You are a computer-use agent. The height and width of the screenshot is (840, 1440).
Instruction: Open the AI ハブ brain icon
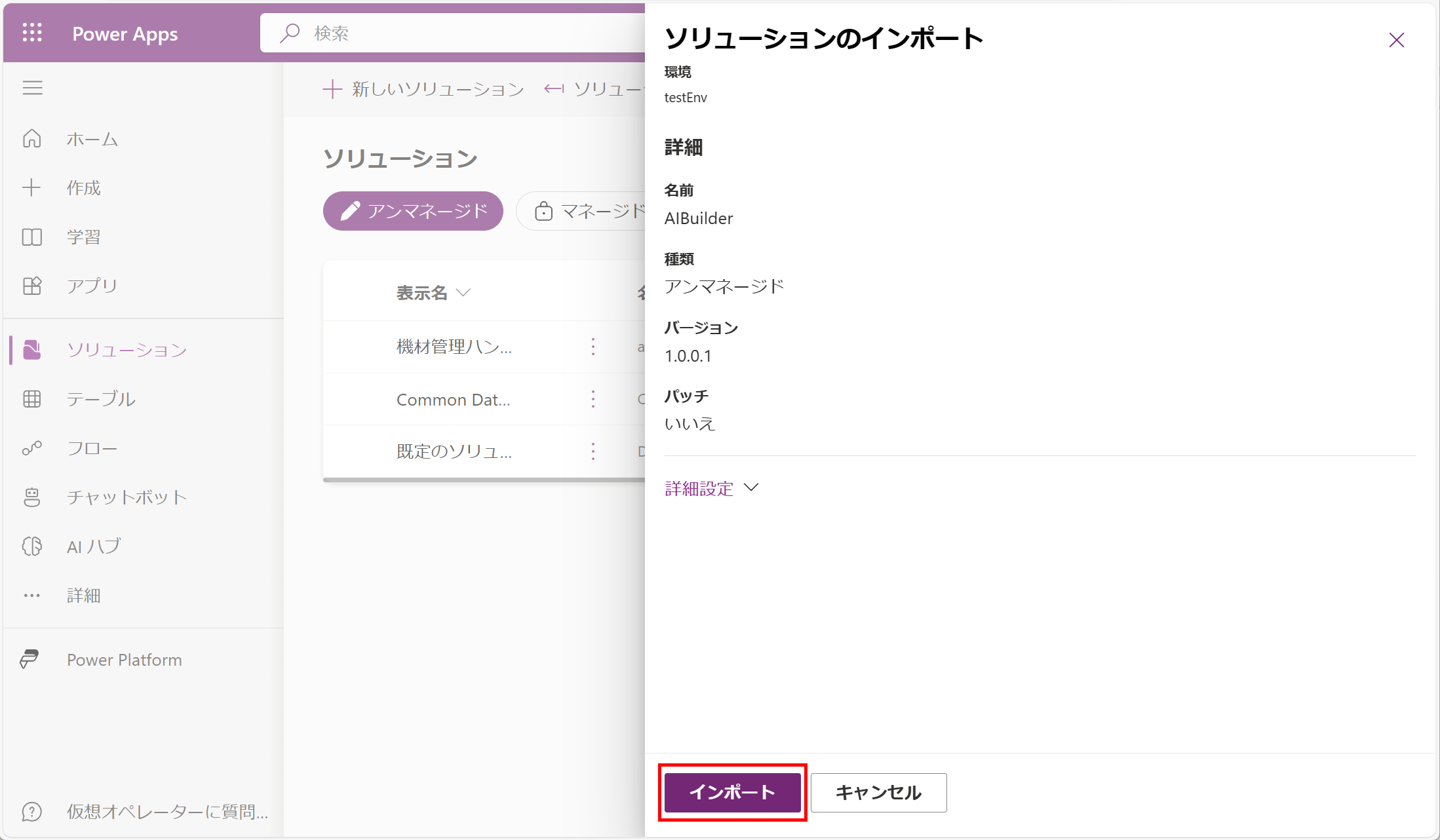point(32,546)
